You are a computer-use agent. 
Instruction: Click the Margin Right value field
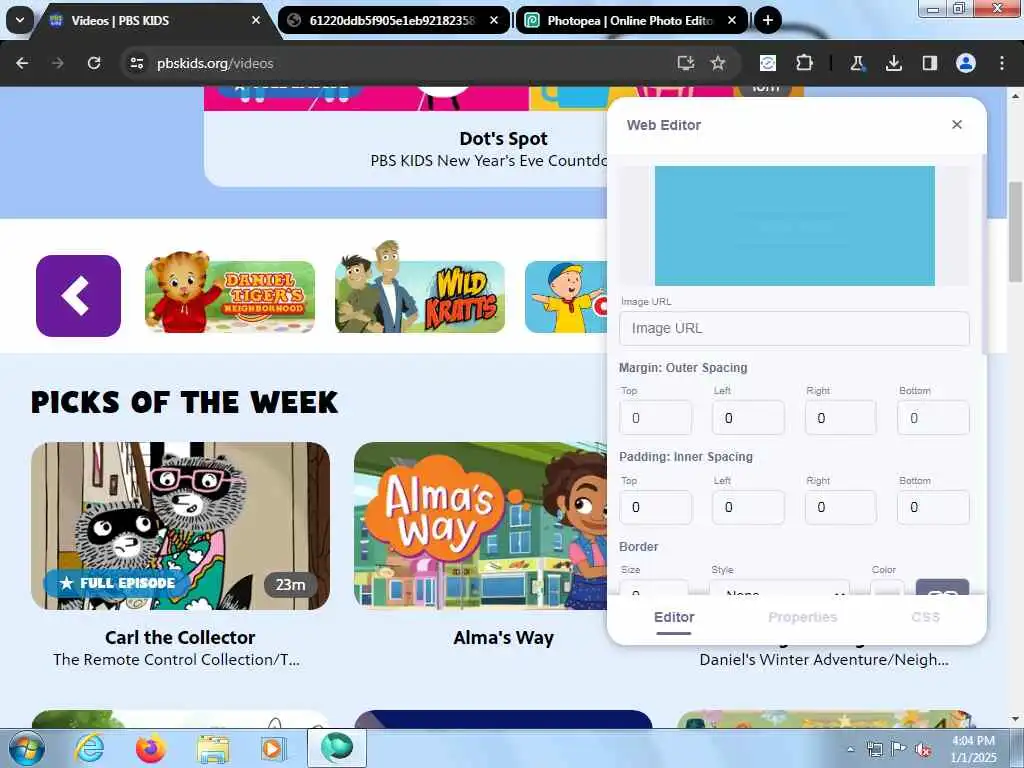[x=841, y=418]
